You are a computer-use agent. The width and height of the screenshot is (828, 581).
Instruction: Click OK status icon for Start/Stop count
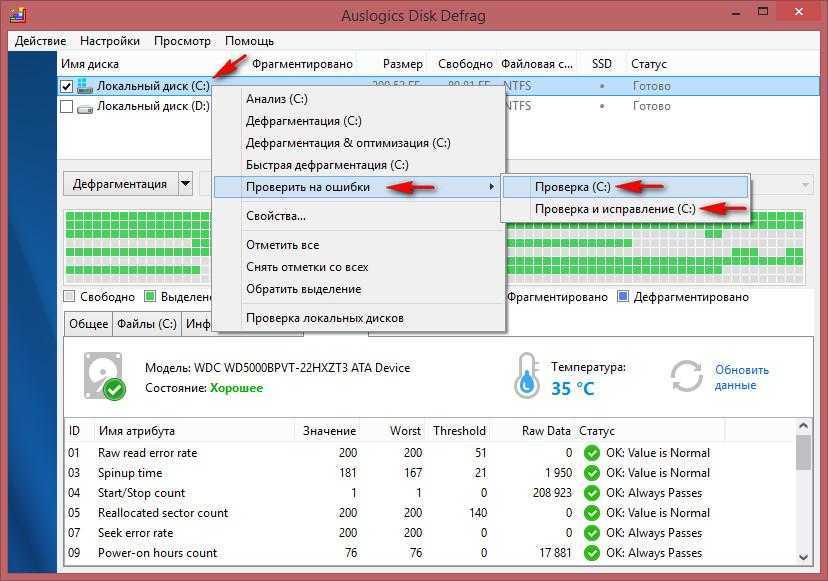592,493
